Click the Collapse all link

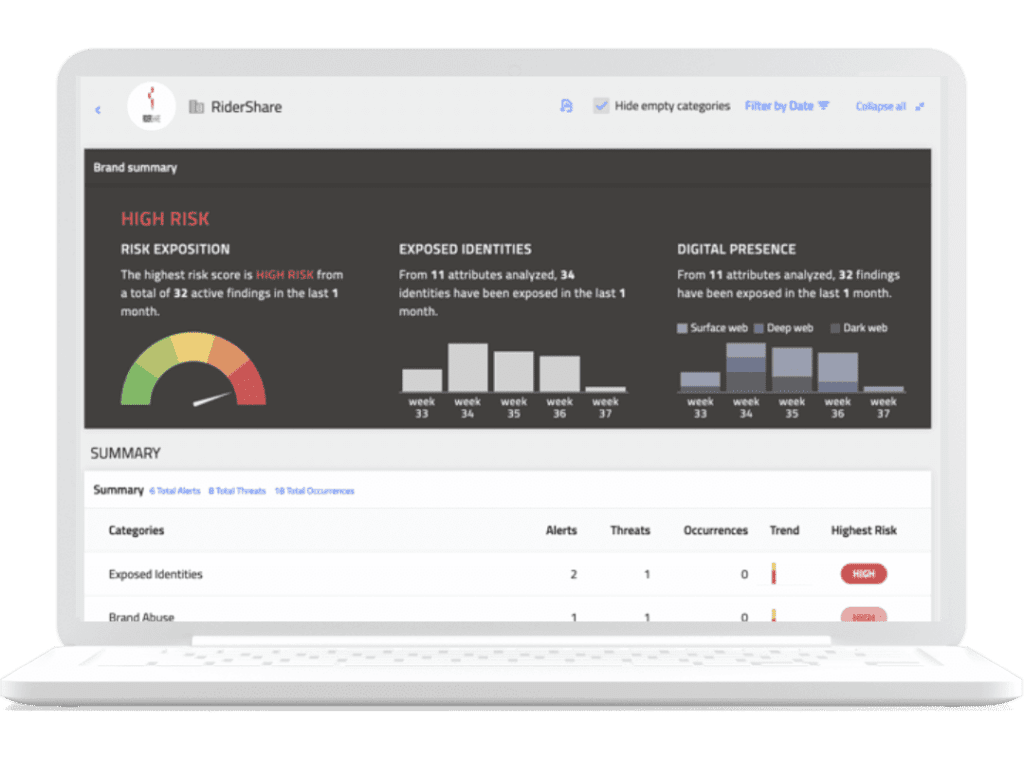pyautogui.click(x=880, y=106)
